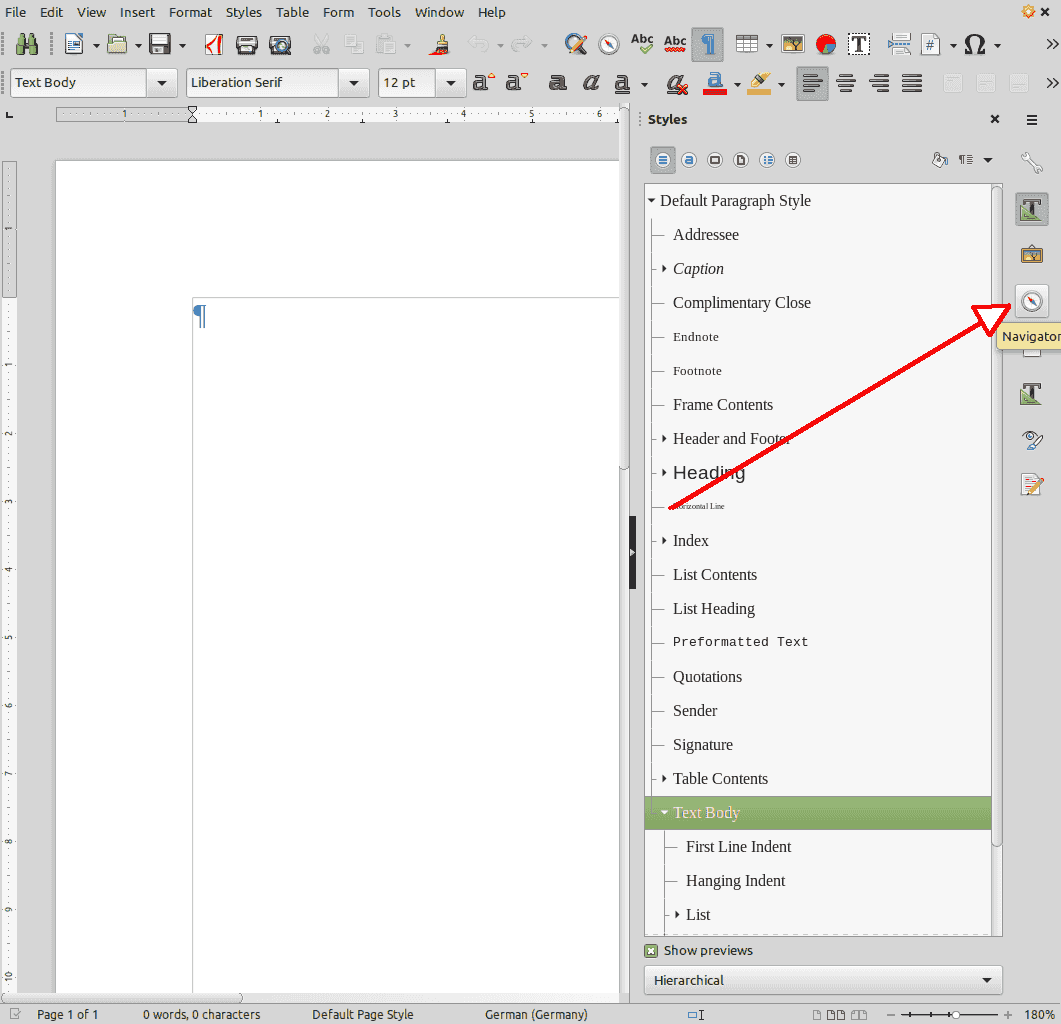This screenshot has height=1024, width=1061.
Task: Export directly as PDF
Action: (x=213, y=45)
